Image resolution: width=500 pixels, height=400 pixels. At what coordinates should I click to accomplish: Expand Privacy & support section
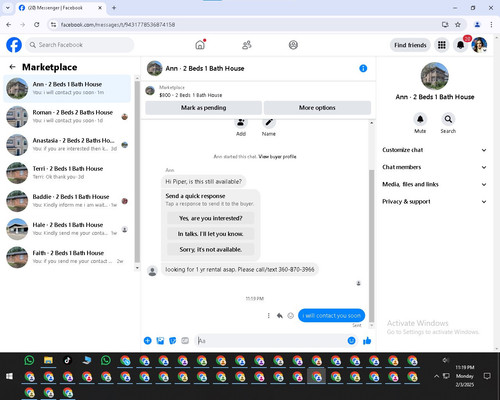[x=435, y=201]
